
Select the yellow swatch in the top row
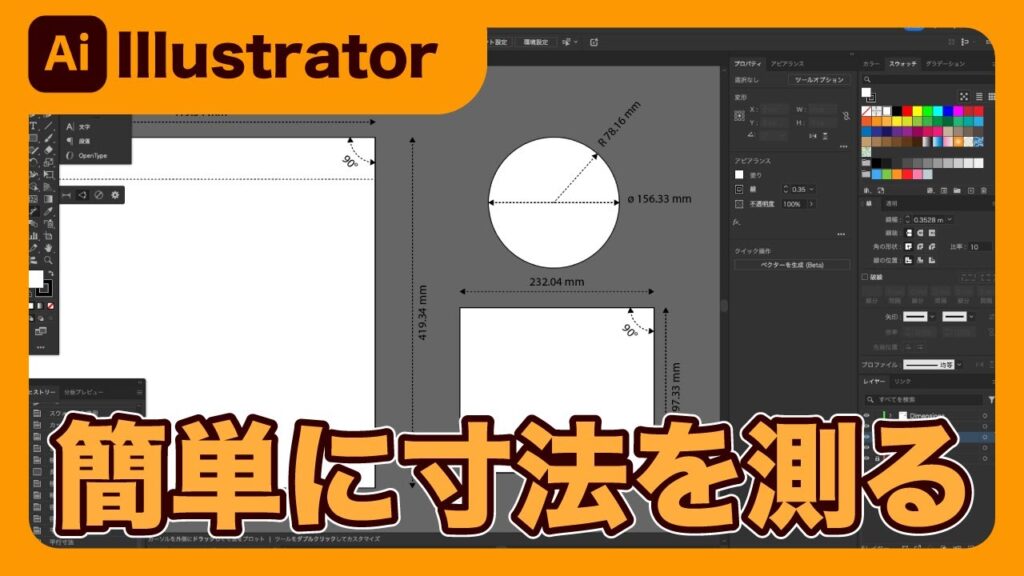917,111
